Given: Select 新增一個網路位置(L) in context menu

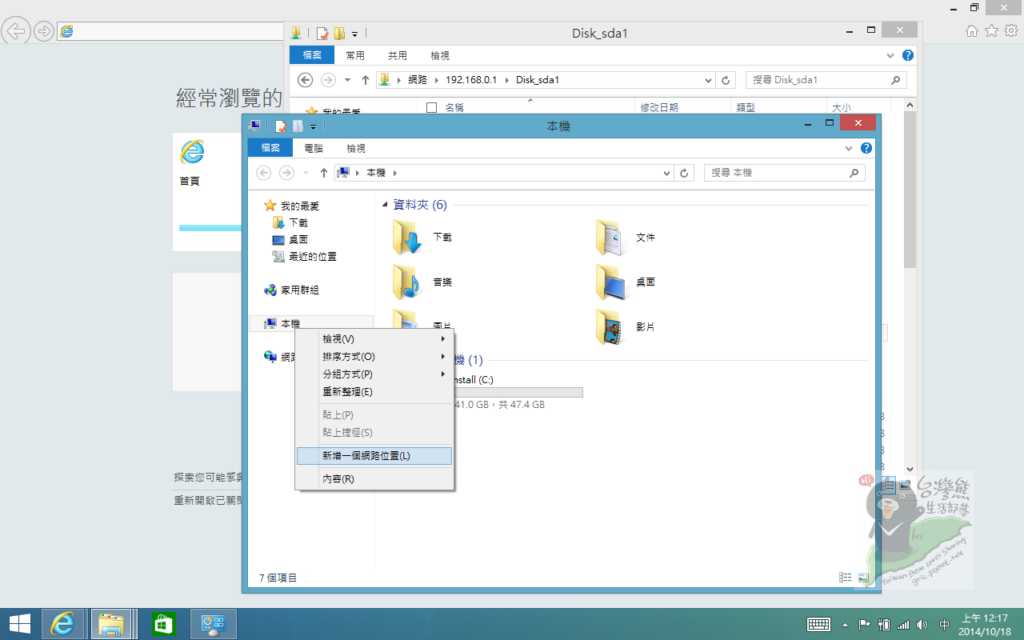Looking at the screenshot, I should coord(374,456).
